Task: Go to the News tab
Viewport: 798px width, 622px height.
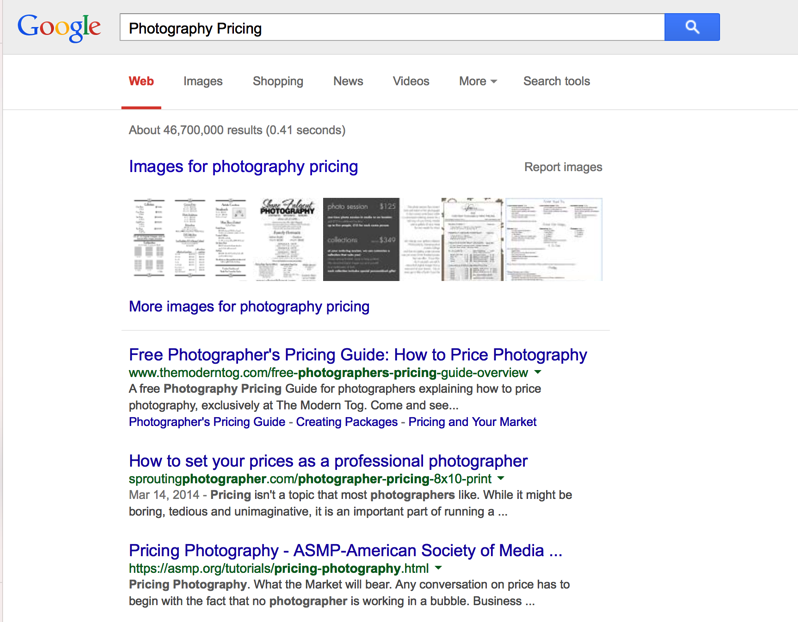Action: [x=348, y=81]
